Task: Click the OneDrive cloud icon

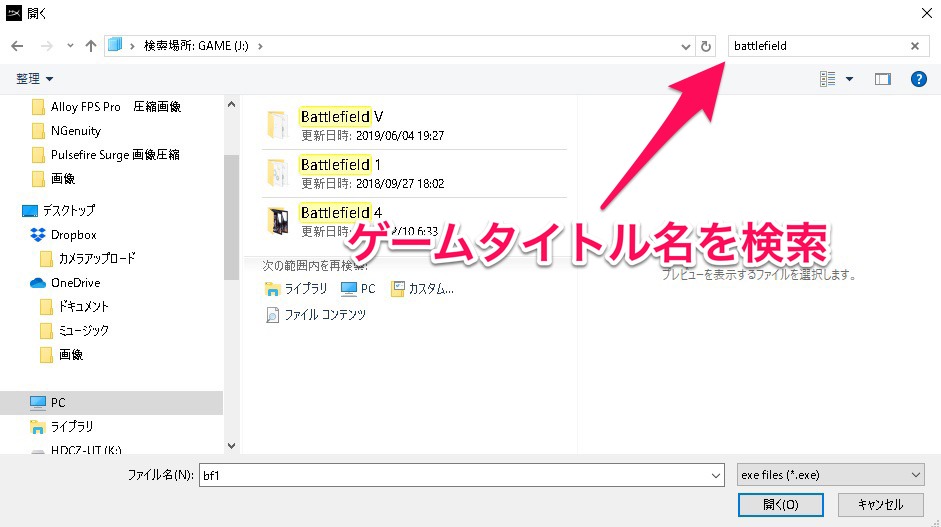Action: (38, 283)
